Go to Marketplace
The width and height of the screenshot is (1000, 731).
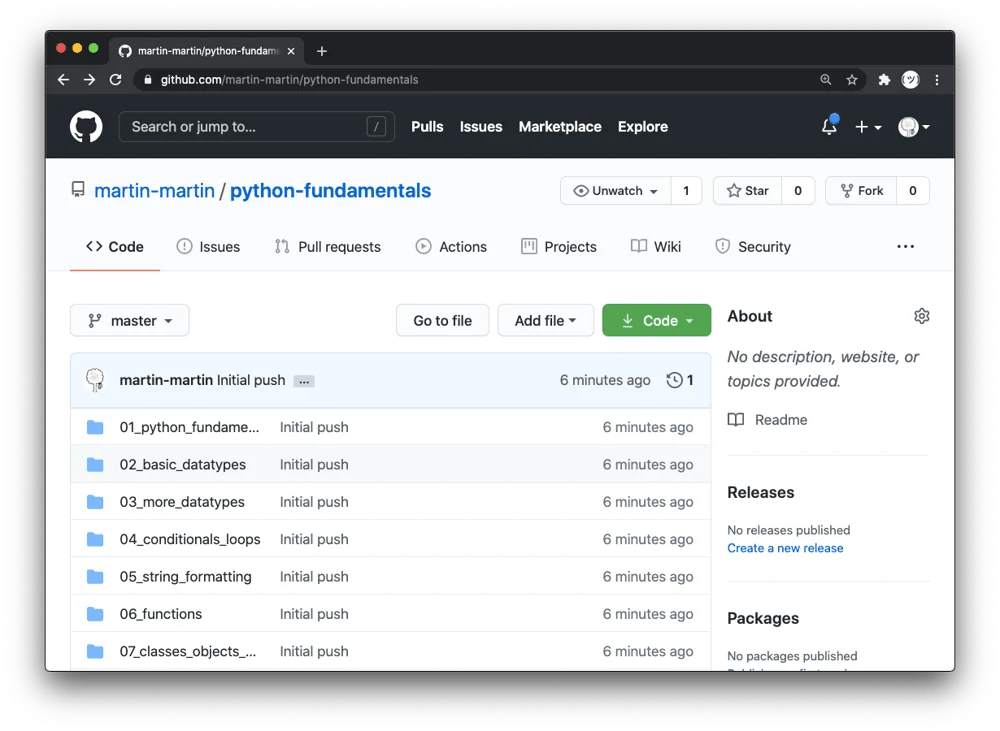[560, 126]
